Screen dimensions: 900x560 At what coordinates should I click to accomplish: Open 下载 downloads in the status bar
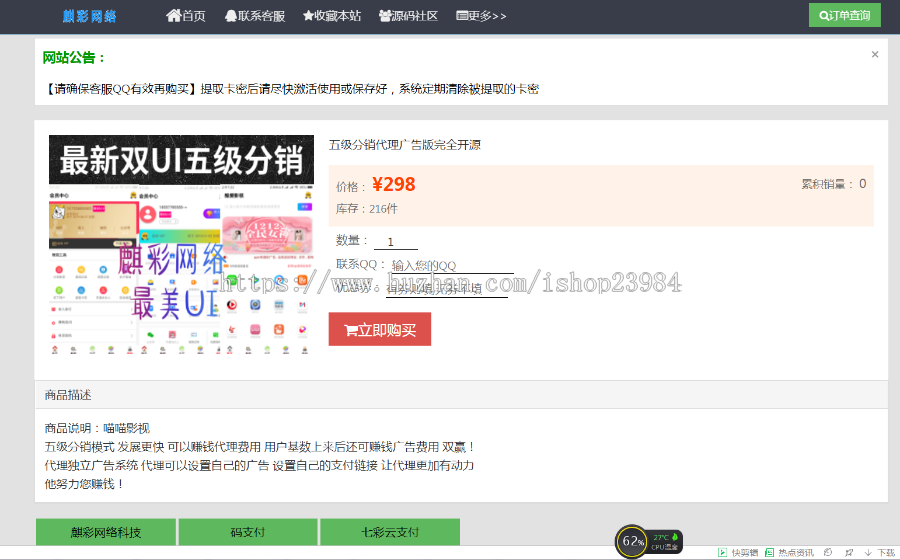[x=880, y=553]
